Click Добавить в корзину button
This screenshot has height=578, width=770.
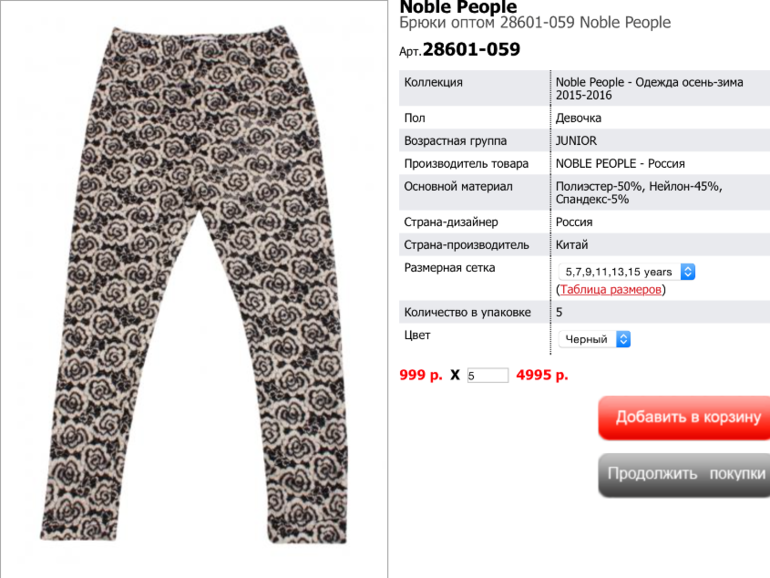(684, 417)
